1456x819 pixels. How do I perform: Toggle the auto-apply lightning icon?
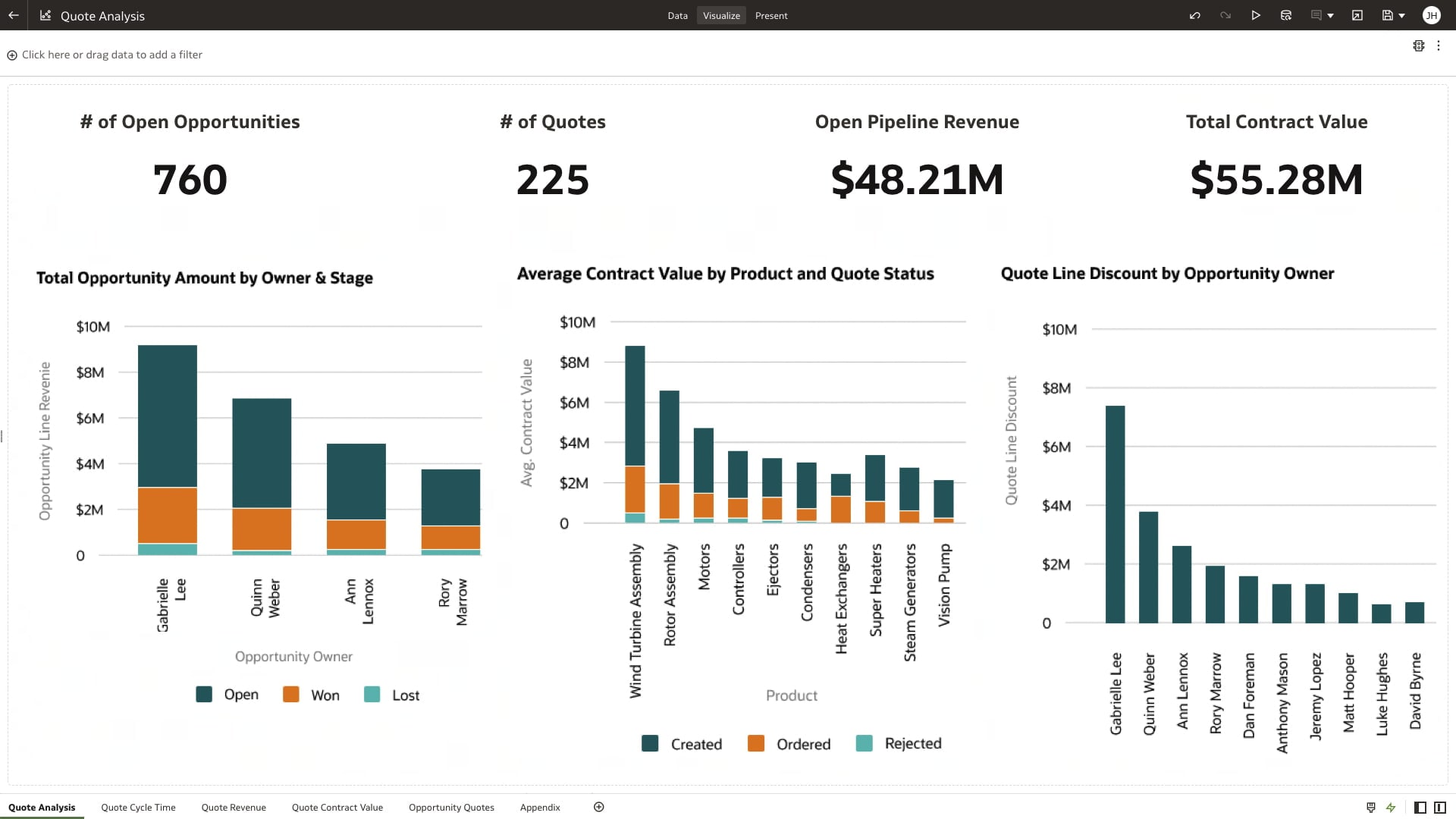pyautogui.click(x=1391, y=808)
